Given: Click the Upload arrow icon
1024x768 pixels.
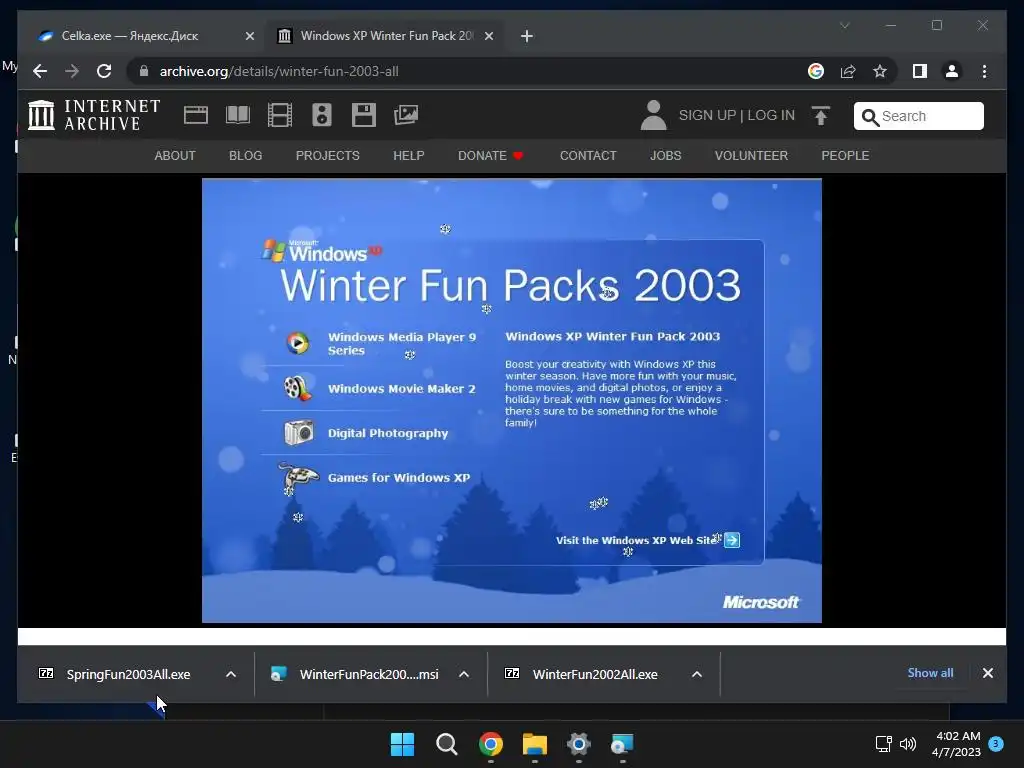Looking at the screenshot, I should click(821, 116).
